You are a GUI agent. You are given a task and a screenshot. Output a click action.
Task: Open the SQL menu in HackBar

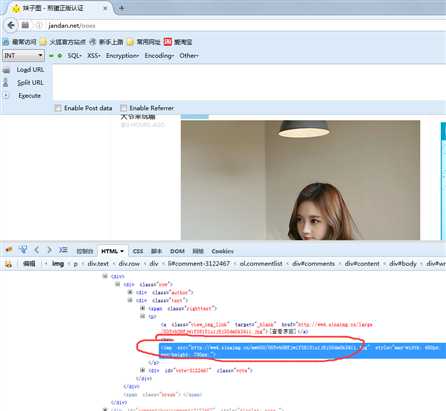[74, 56]
